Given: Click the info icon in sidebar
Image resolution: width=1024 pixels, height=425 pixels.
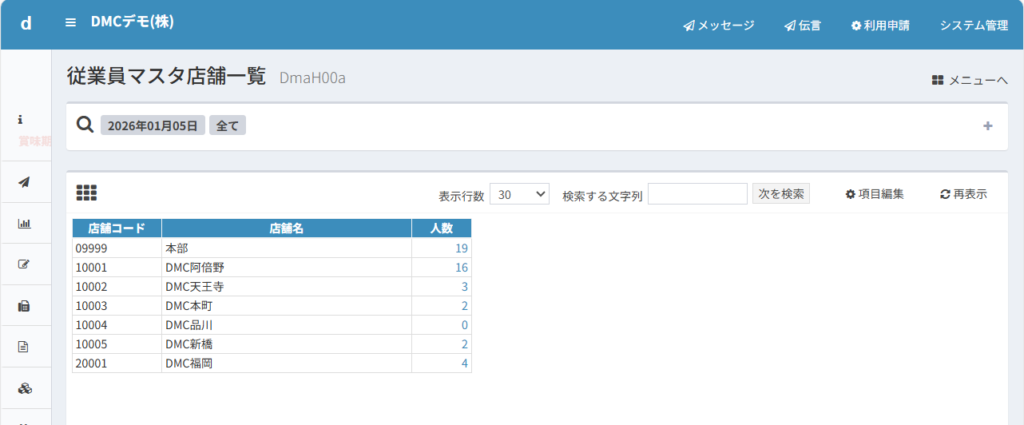Looking at the screenshot, I should coord(22,119).
